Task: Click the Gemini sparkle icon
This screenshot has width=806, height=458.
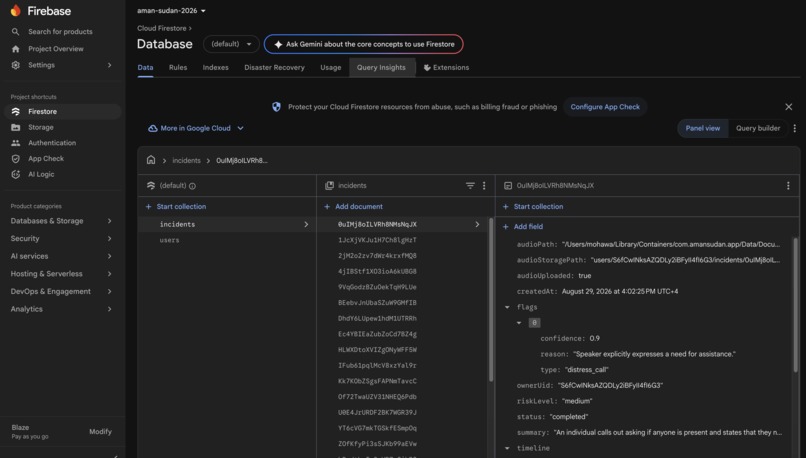Action: coord(278,45)
